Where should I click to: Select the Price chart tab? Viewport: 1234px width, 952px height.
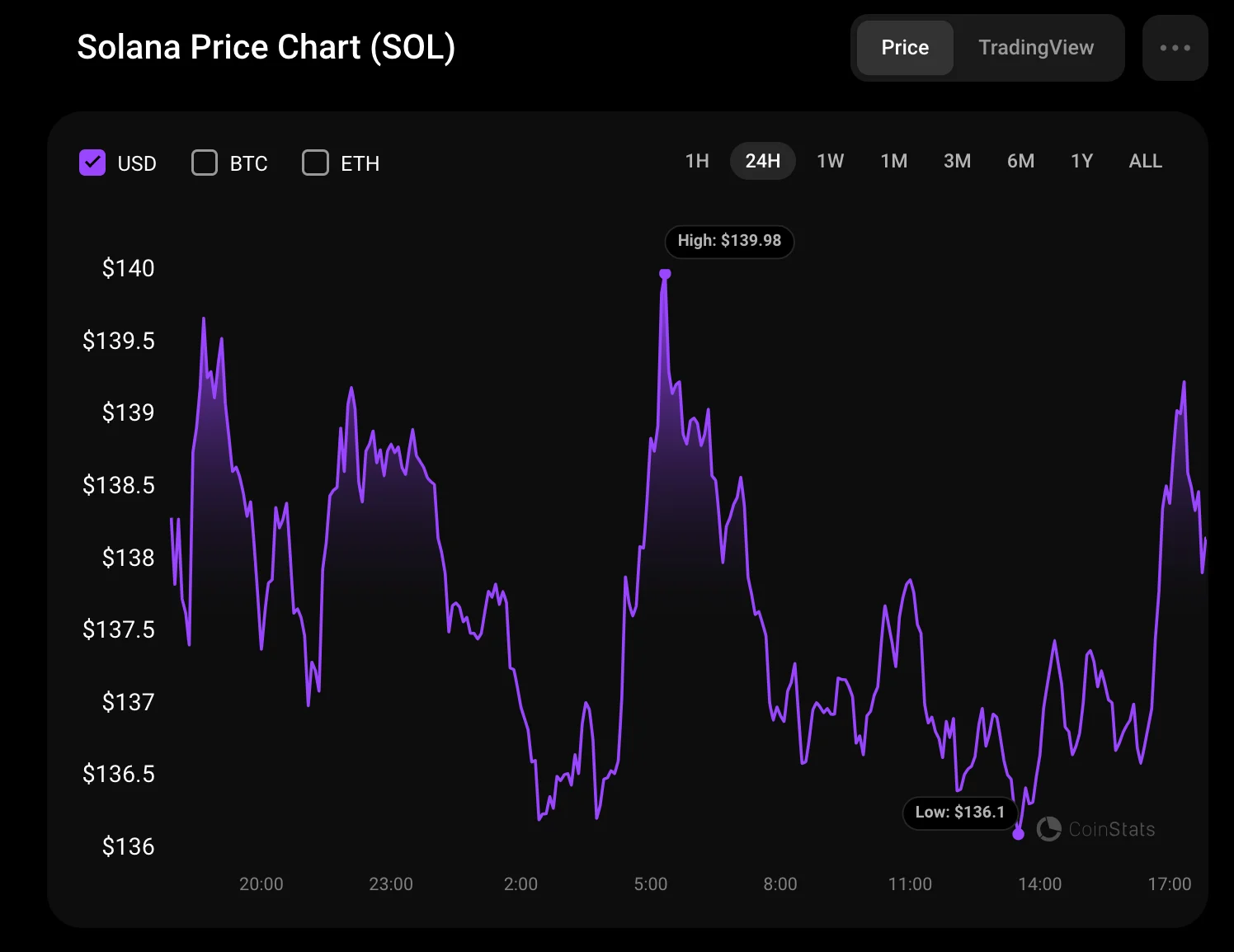tap(905, 48)
